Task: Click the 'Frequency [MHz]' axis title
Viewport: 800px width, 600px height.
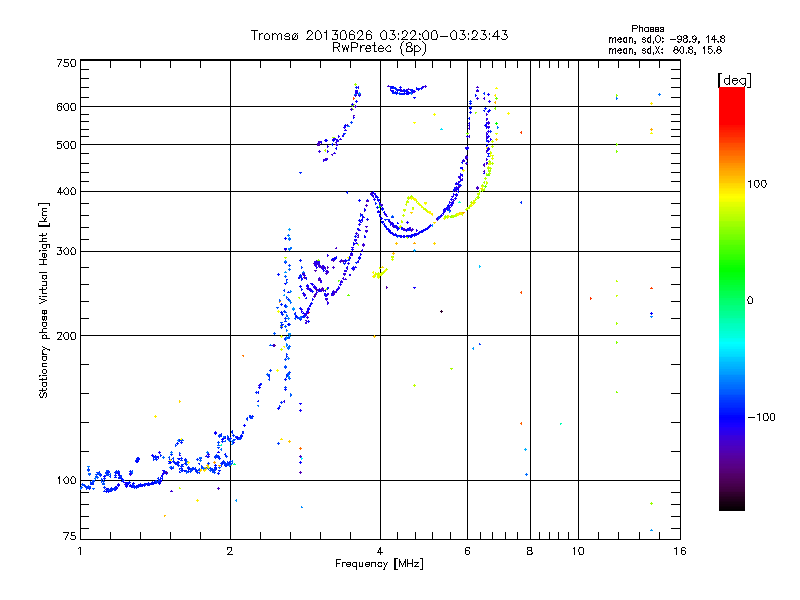Action: 379,564
